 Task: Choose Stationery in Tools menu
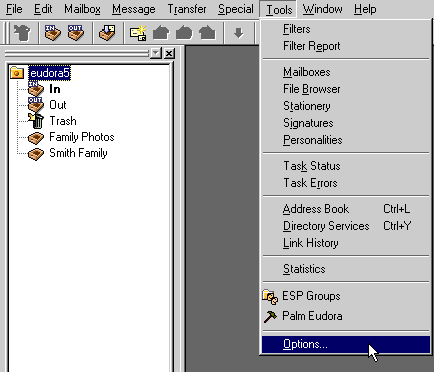click(x=346, y=106)
